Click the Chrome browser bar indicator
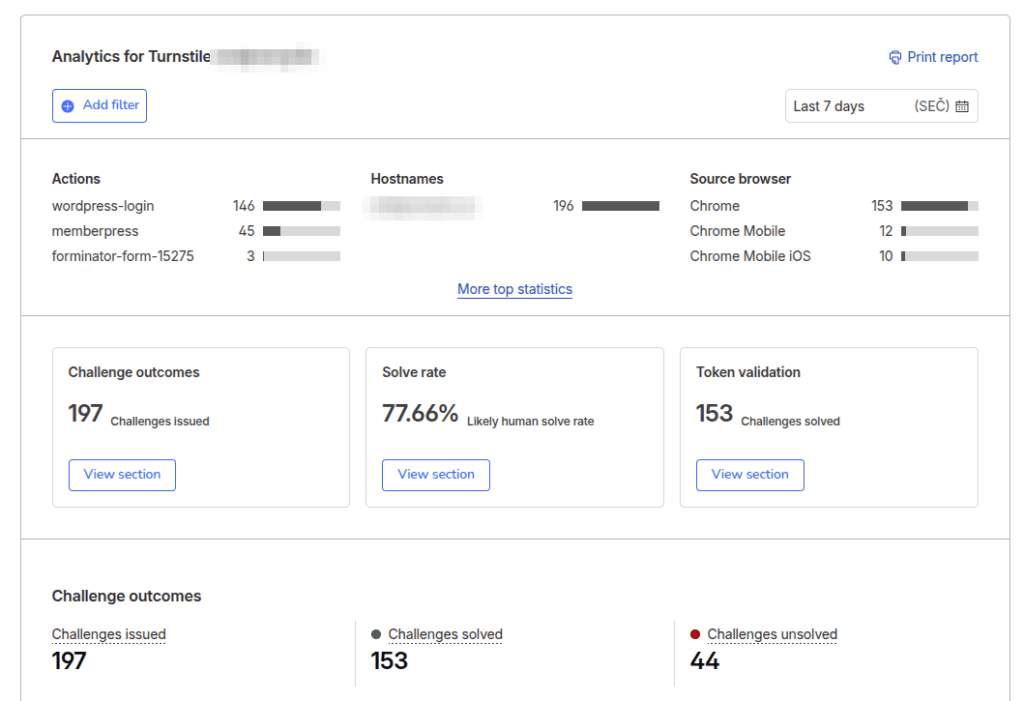The width and height of the screenshot is (1024, 701). (939, 206)
